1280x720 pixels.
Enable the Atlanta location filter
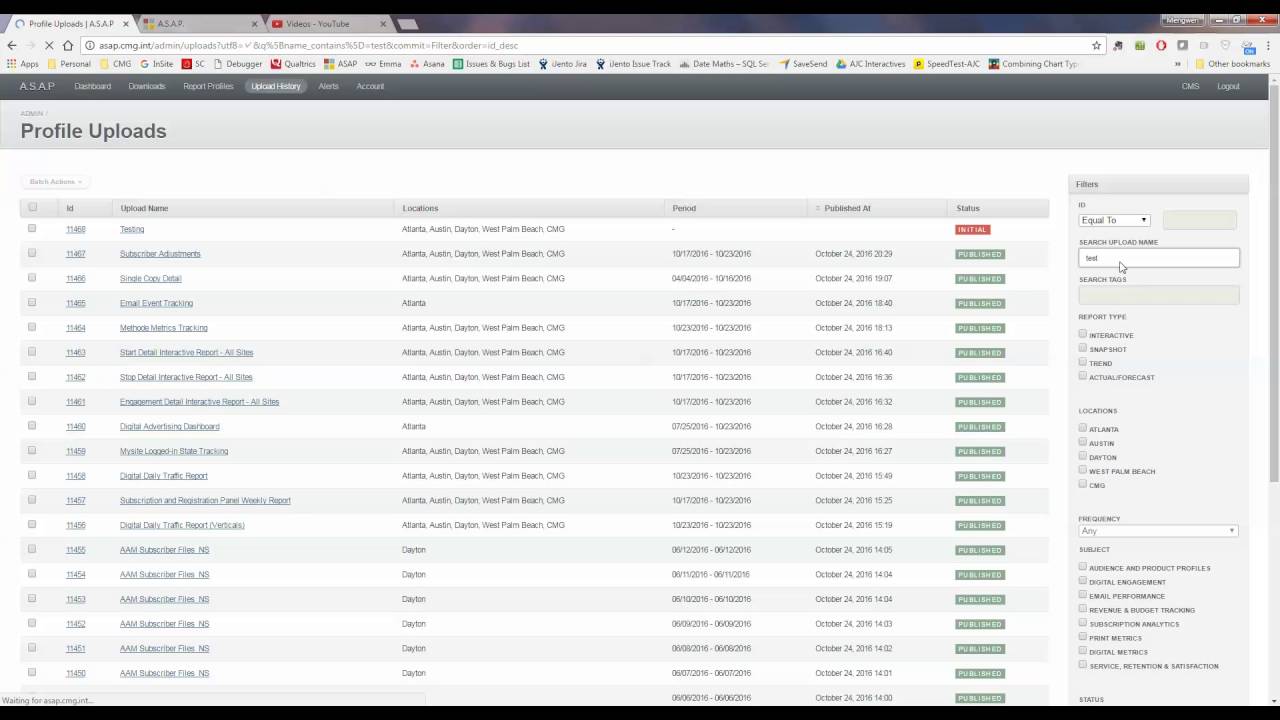[1082, 428]
